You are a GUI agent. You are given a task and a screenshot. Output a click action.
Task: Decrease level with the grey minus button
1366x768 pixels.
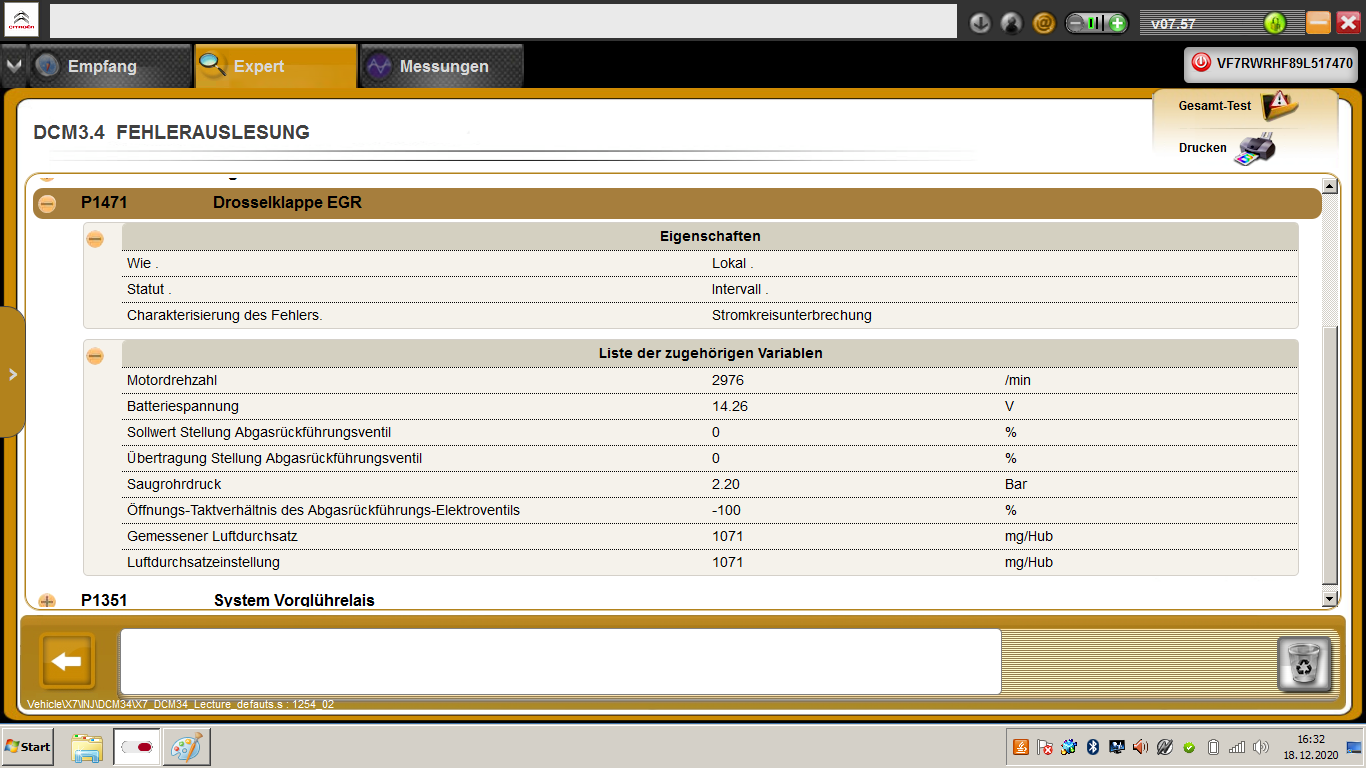pos(1076,23)
